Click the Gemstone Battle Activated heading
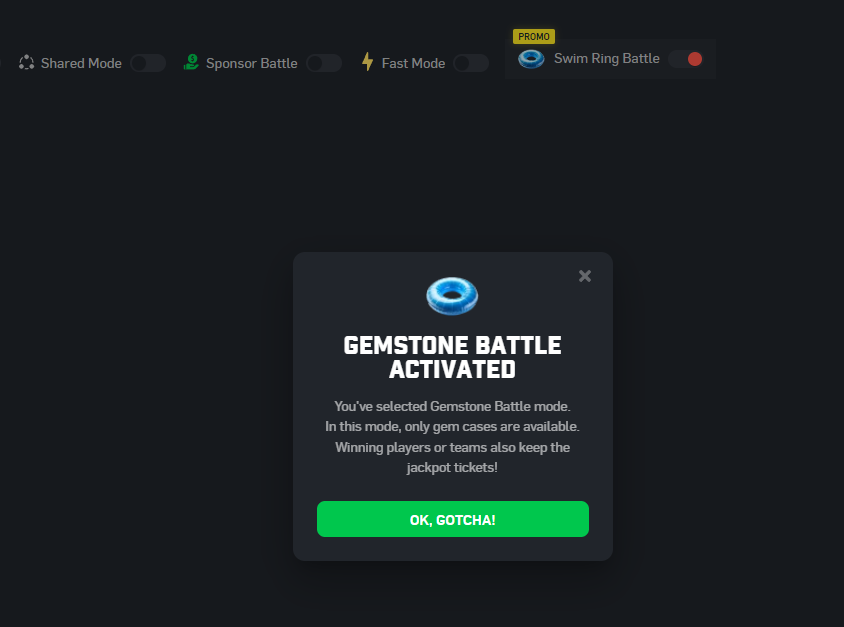Viewport: 844px width, 627px height. [x=452, y=357]
